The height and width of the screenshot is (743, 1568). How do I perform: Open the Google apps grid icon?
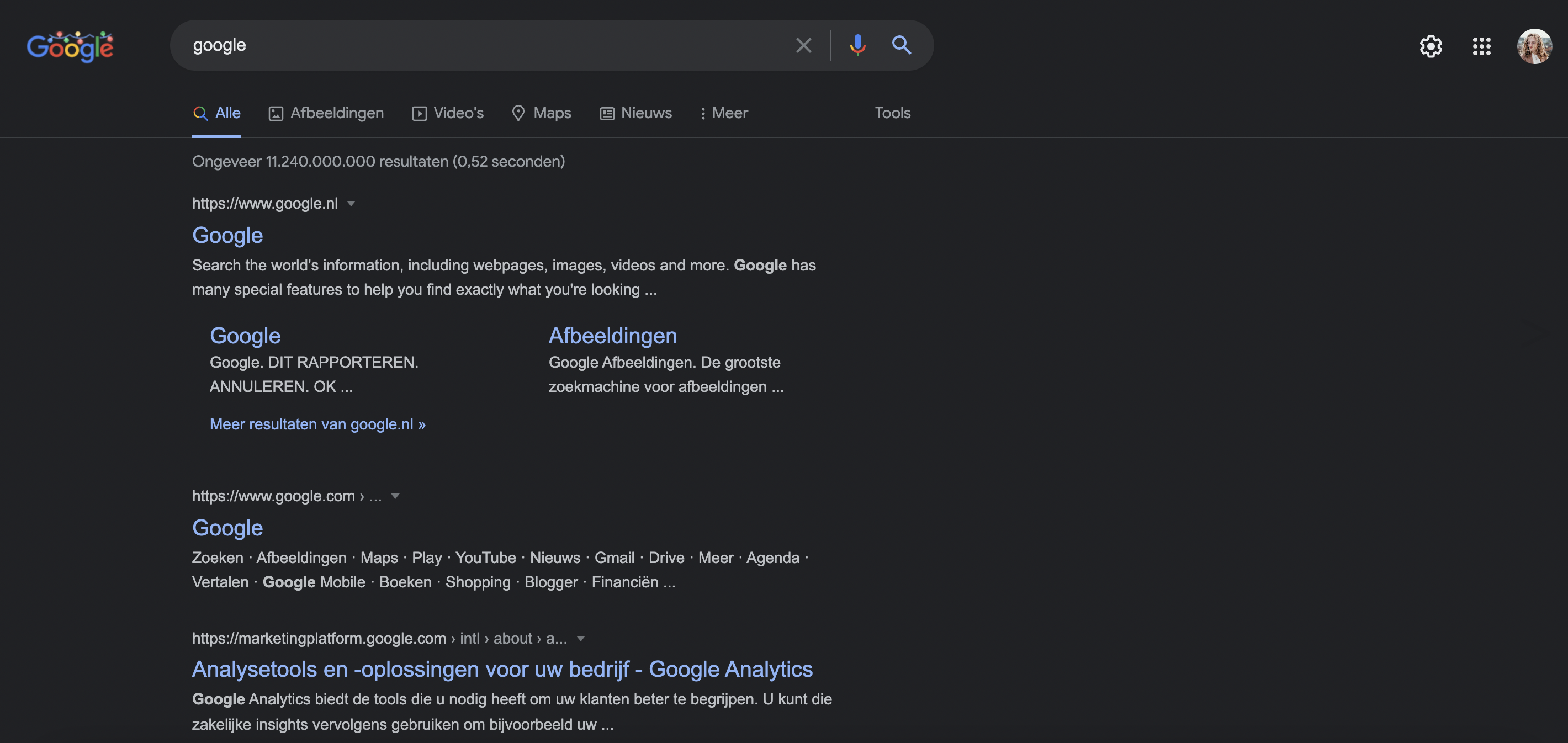click(1481, 46)
